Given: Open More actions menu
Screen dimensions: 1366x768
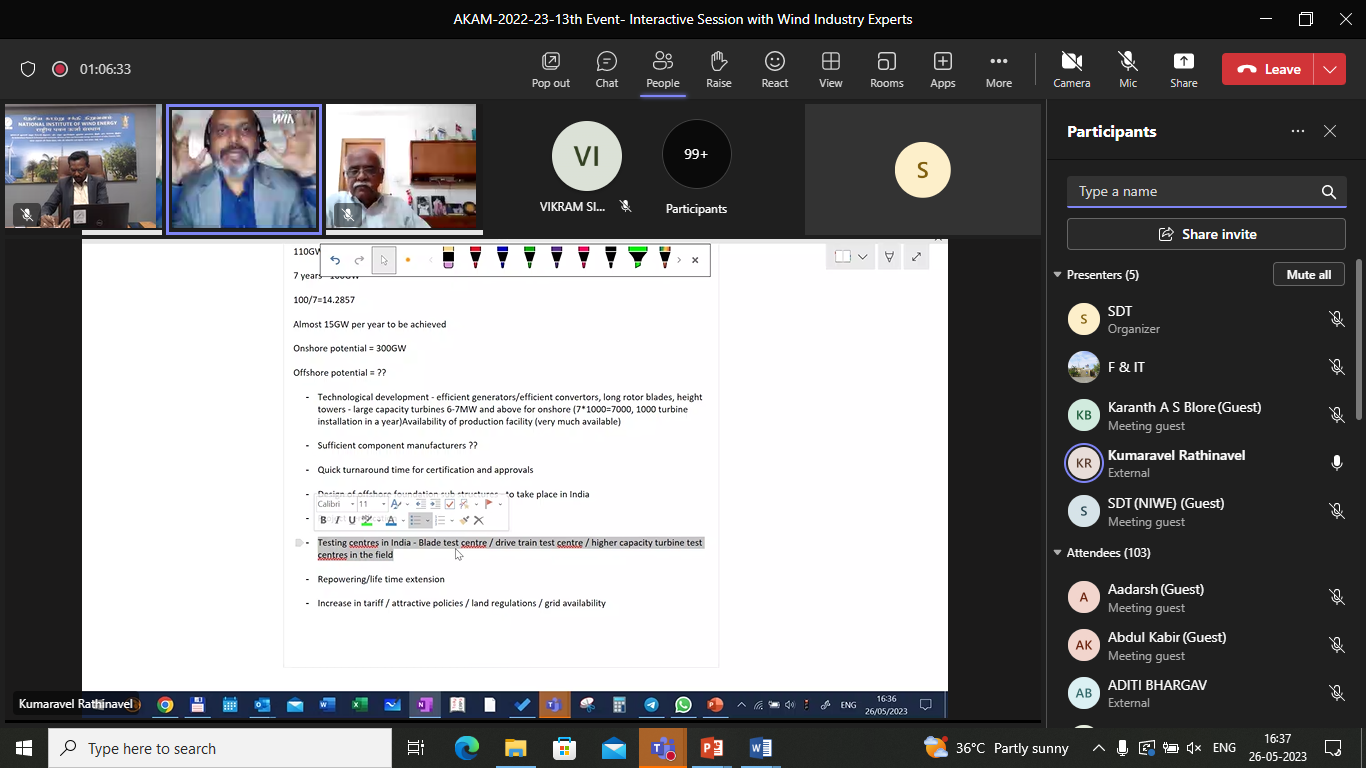Looking at the screenshot, I should point(998,69).
